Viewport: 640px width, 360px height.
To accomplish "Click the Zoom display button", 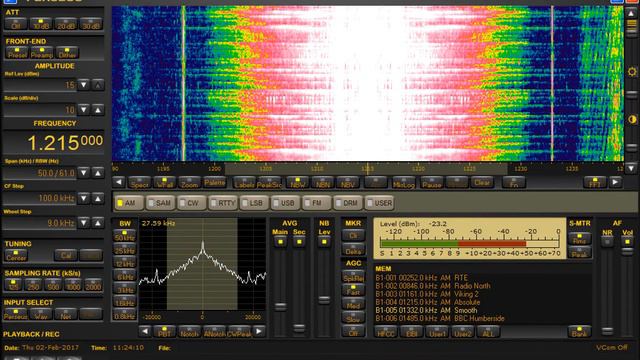I will (189, 182).
